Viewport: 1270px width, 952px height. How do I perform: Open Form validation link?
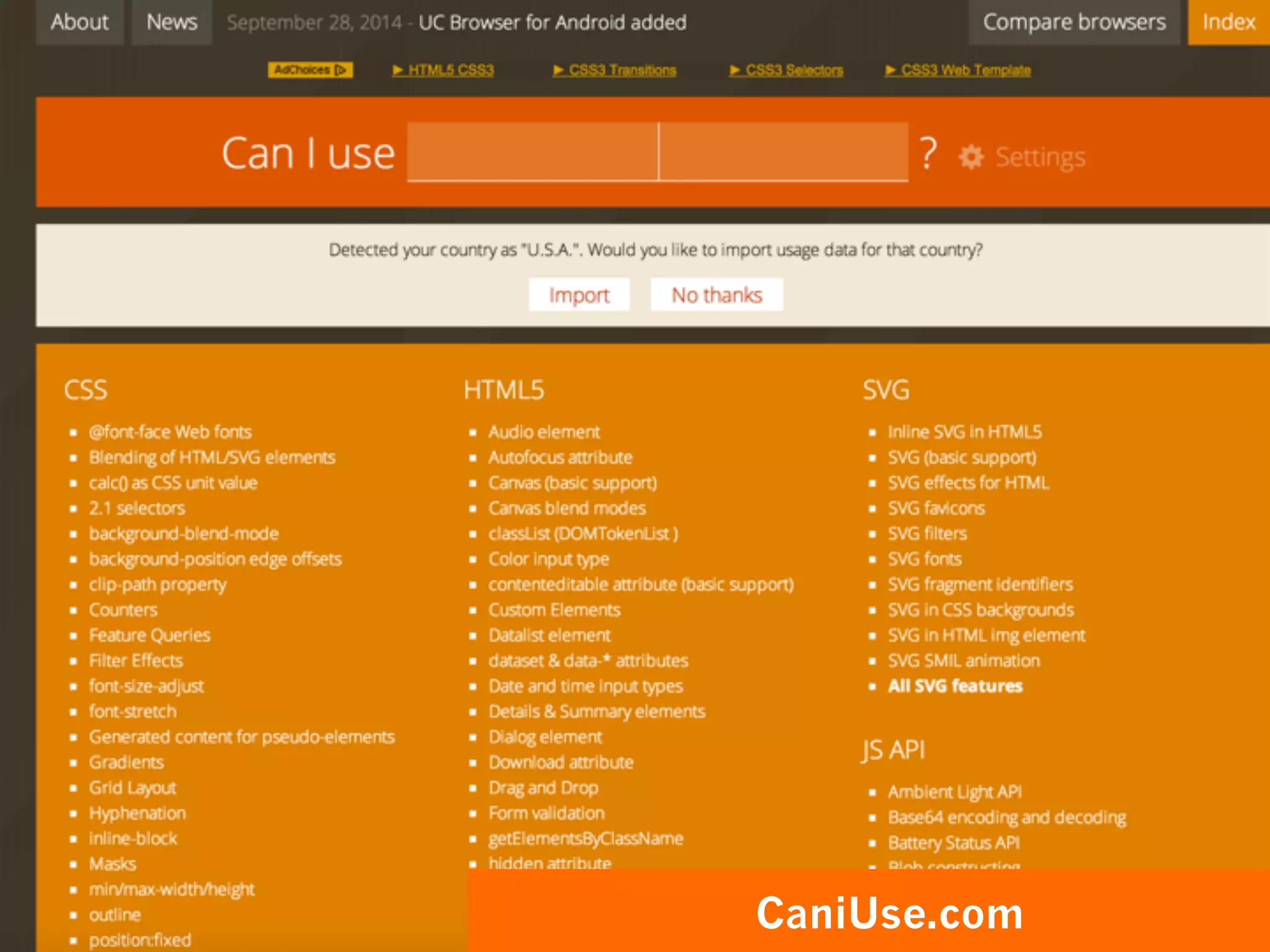click(546, 813)
